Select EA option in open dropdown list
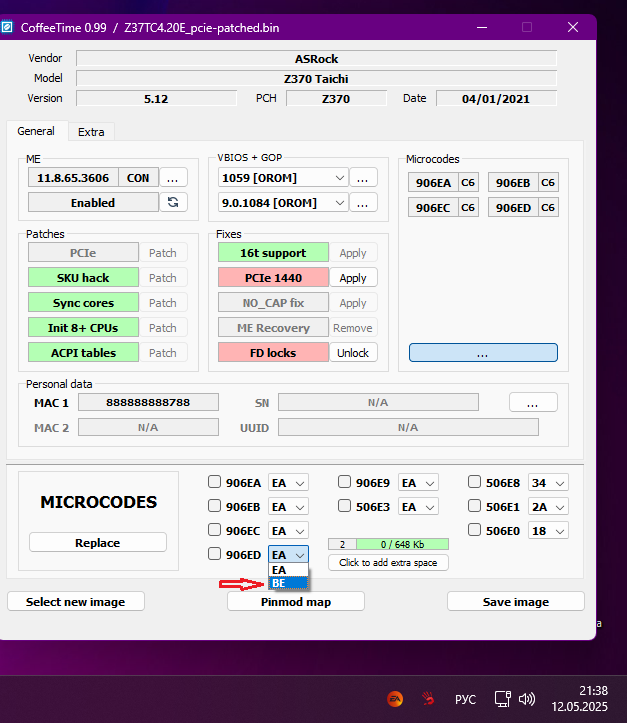Screen dimensions: 627x723 click(x=288, y=570)
